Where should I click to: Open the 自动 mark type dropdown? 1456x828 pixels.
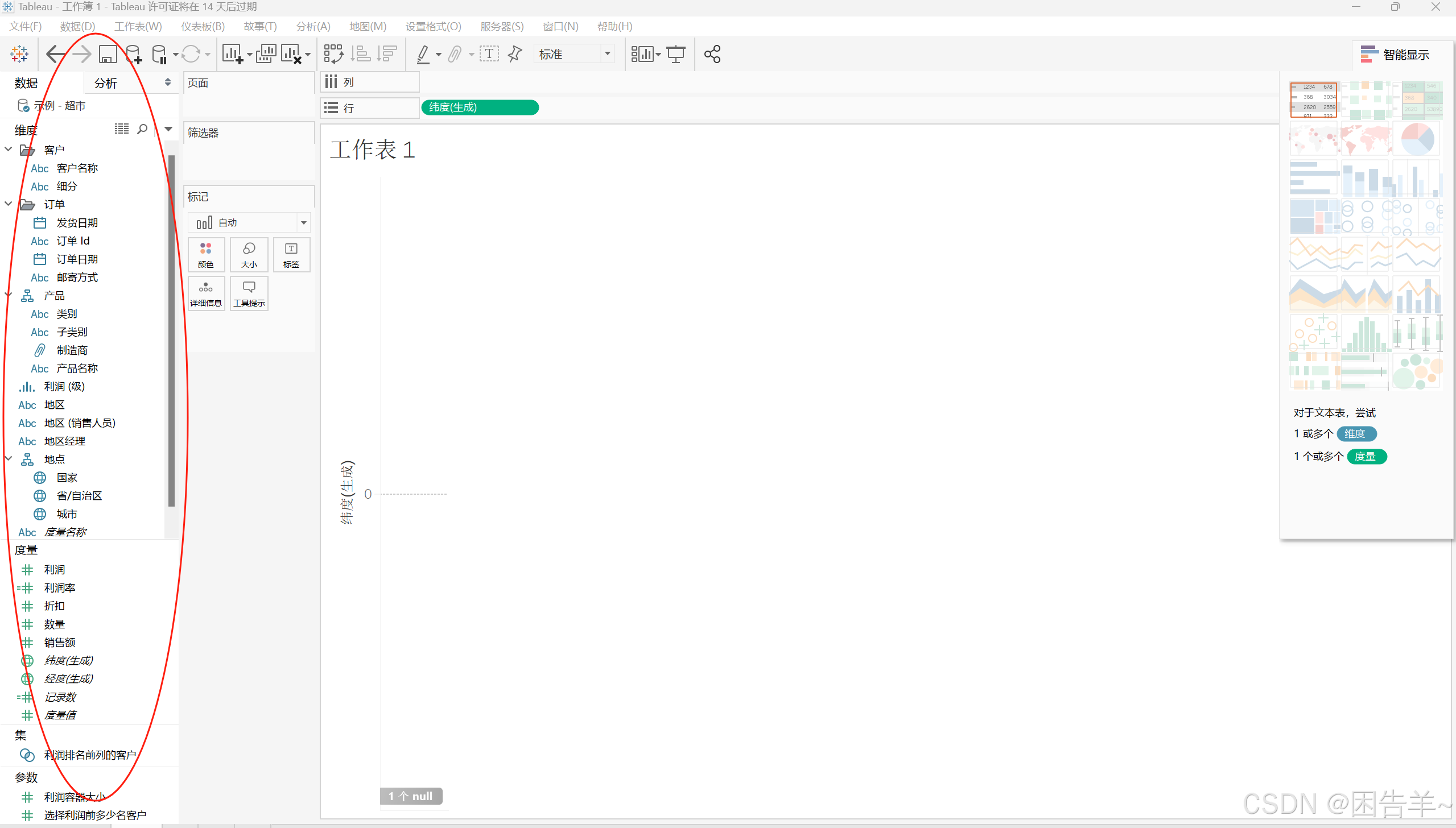[303, 223]
